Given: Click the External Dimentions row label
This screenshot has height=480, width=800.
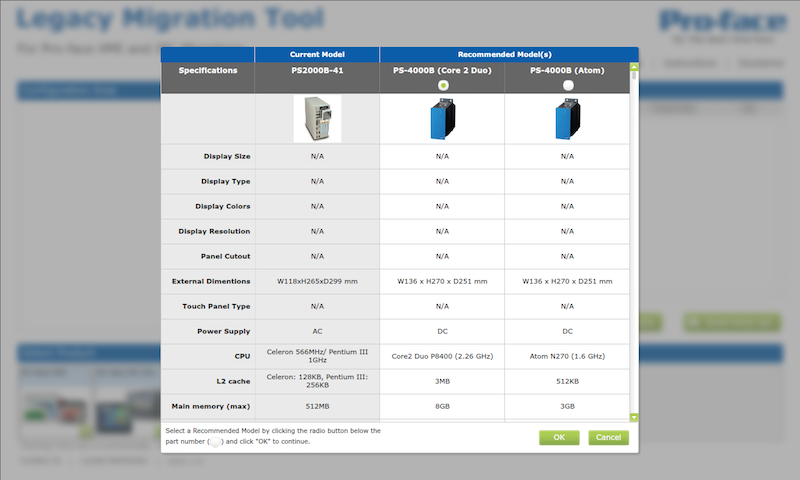Looking at the screenshot, I should tap(211, 282).
